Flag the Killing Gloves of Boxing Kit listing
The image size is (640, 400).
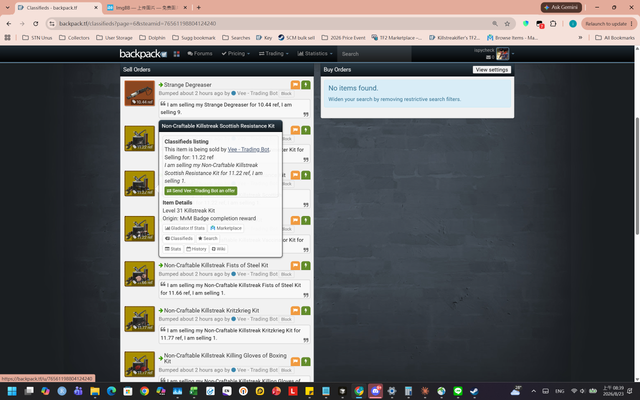pyautogui.click(x=295, y=362)
